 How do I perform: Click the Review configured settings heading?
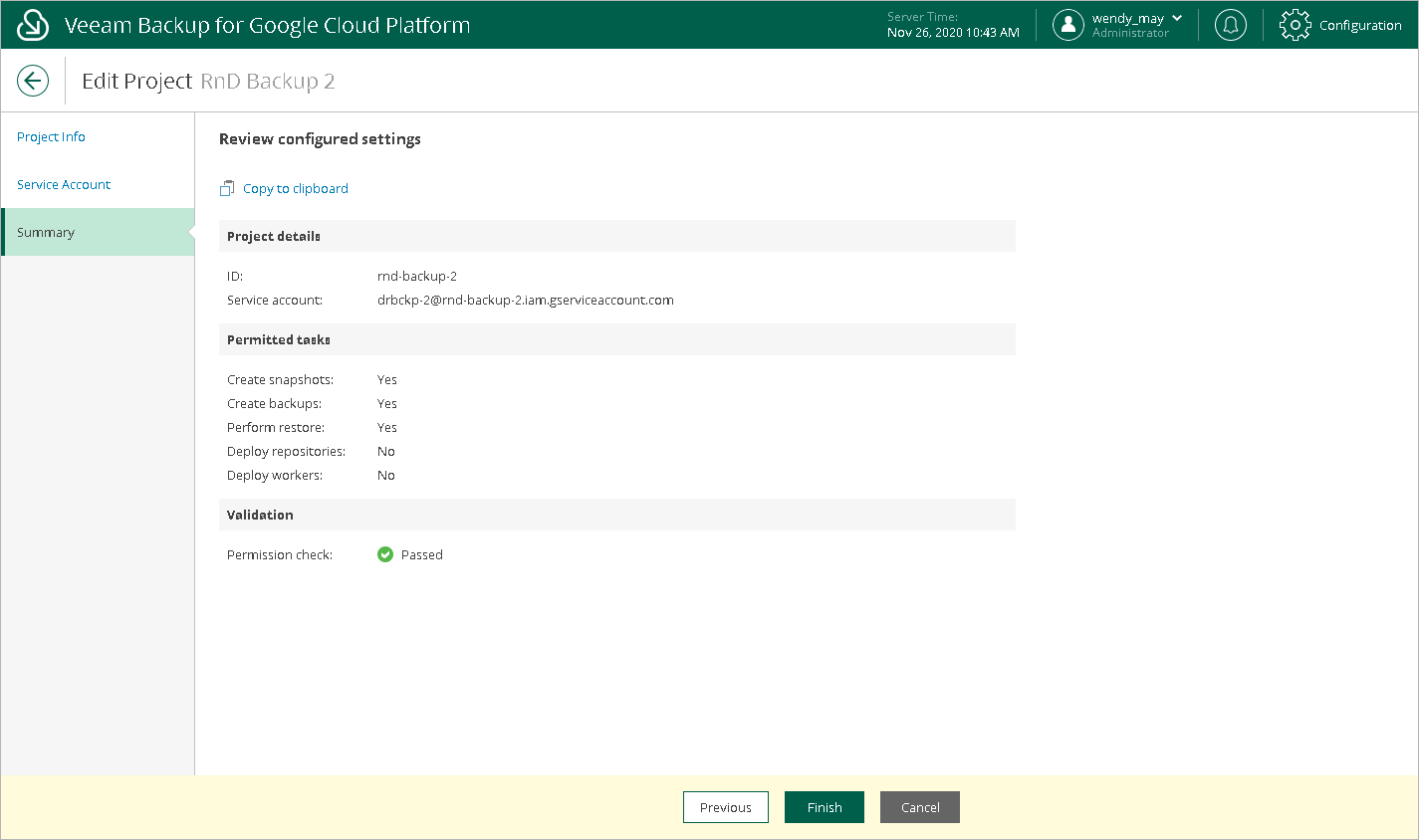click(x=320, y=138)
